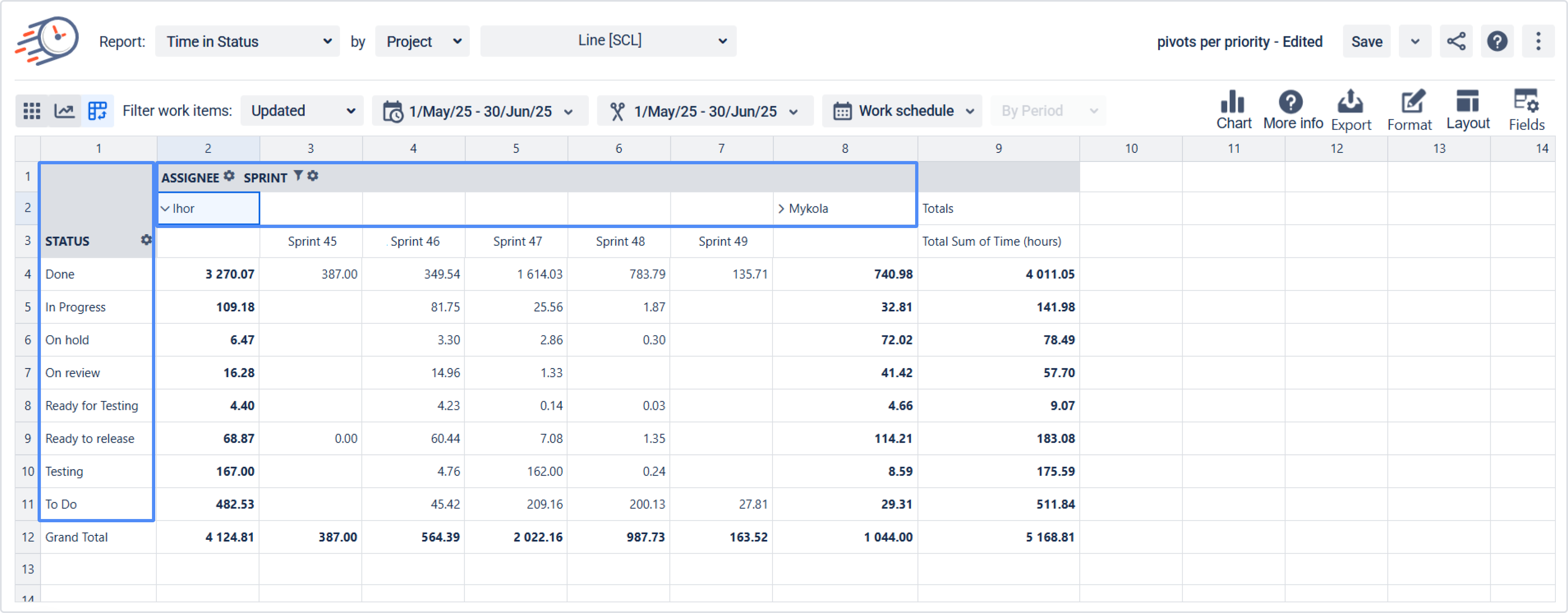Expand the arrow next to Save

pyautogui.click(x=1415, y=41)
